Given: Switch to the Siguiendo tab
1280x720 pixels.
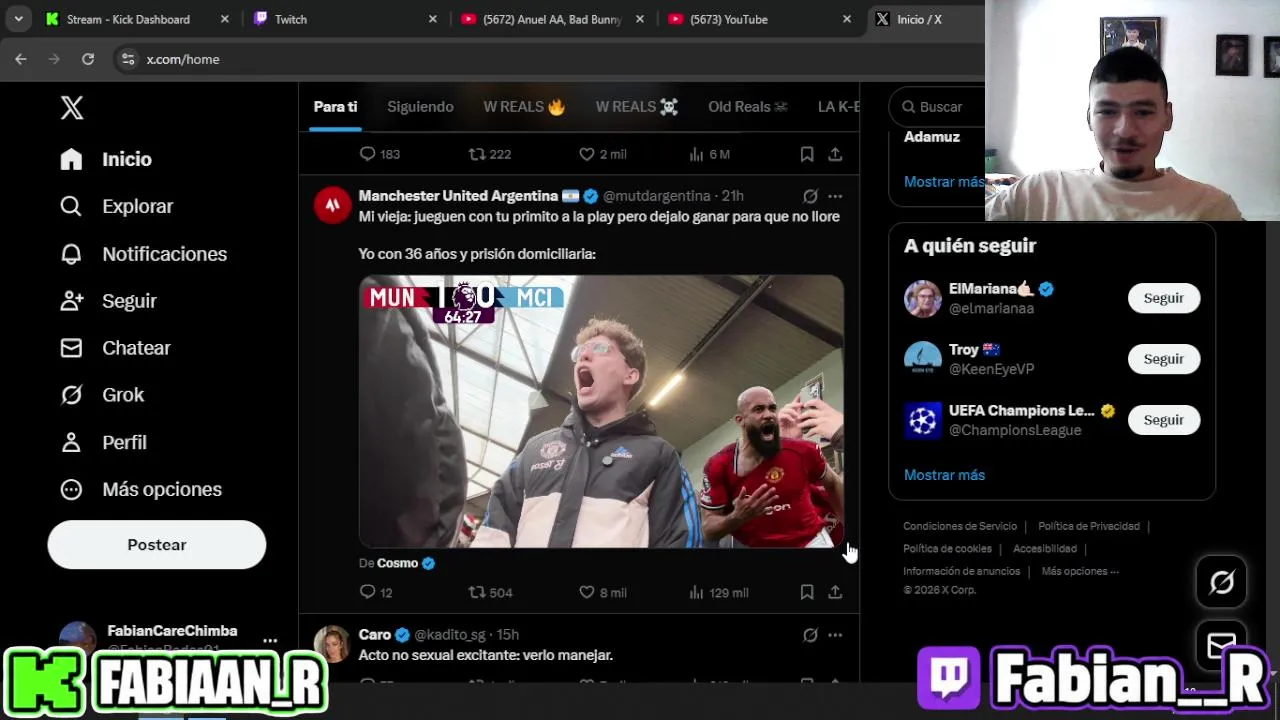Looking at the screenshot, I should [x=420, y=107].
